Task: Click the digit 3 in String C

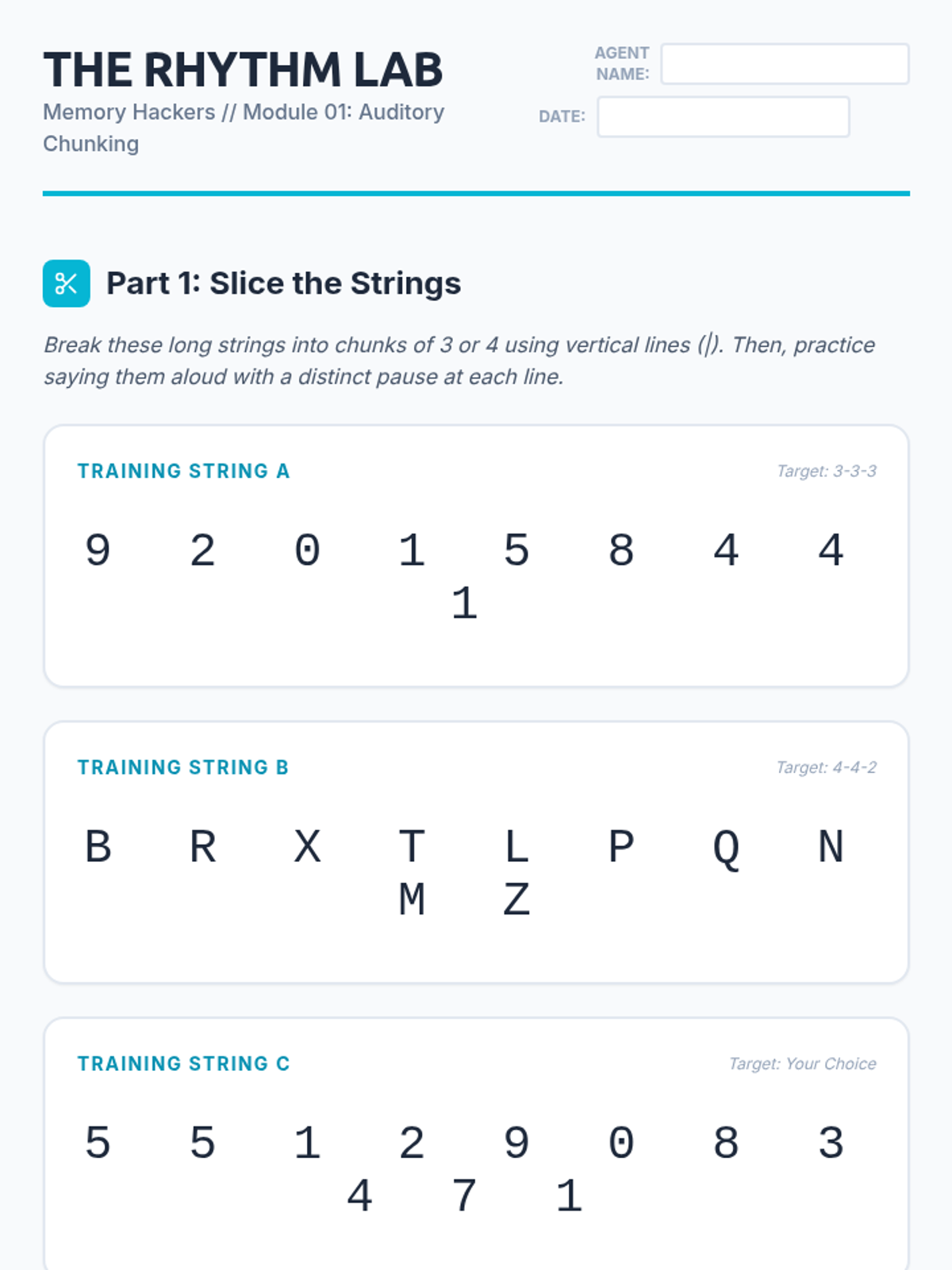Action: click(x=831, y=1142)
